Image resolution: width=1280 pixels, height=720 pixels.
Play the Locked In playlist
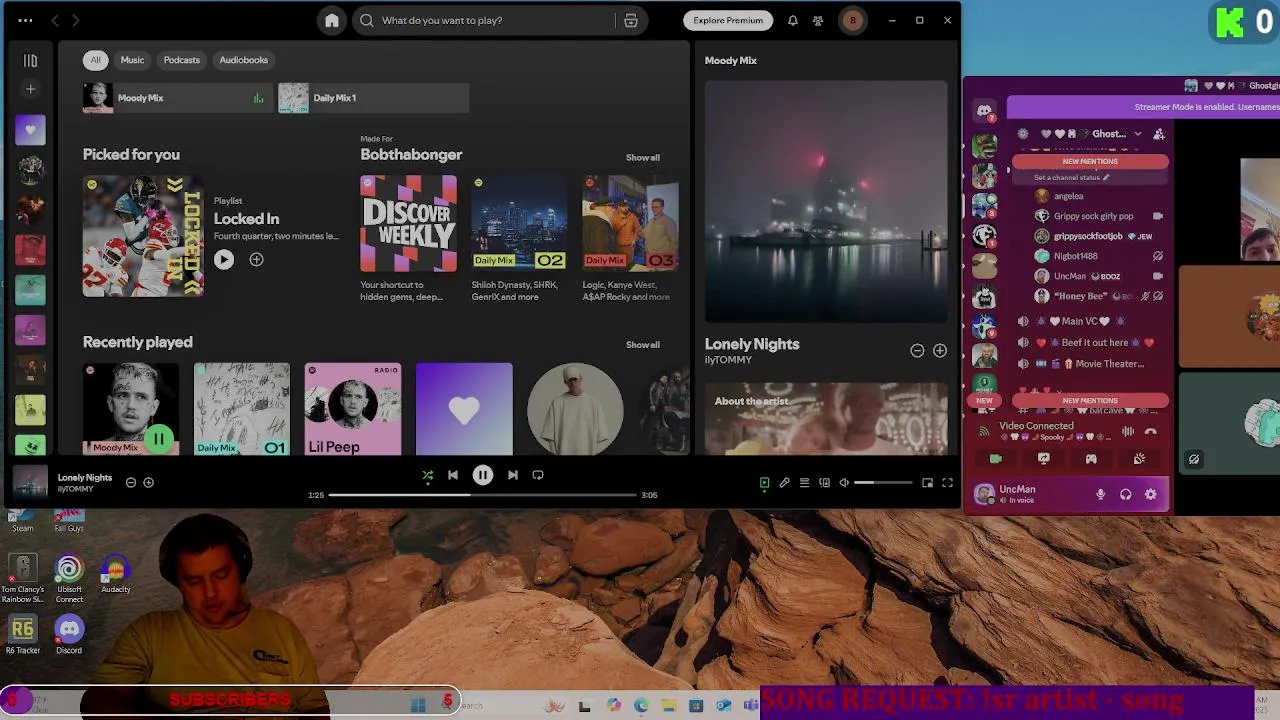(x=224, y=260)
